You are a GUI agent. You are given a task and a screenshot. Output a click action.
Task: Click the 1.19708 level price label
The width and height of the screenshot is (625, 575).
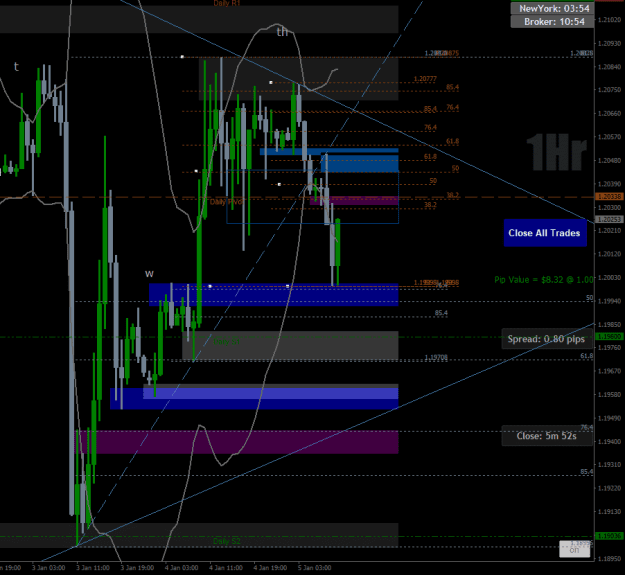coord(436,357)
